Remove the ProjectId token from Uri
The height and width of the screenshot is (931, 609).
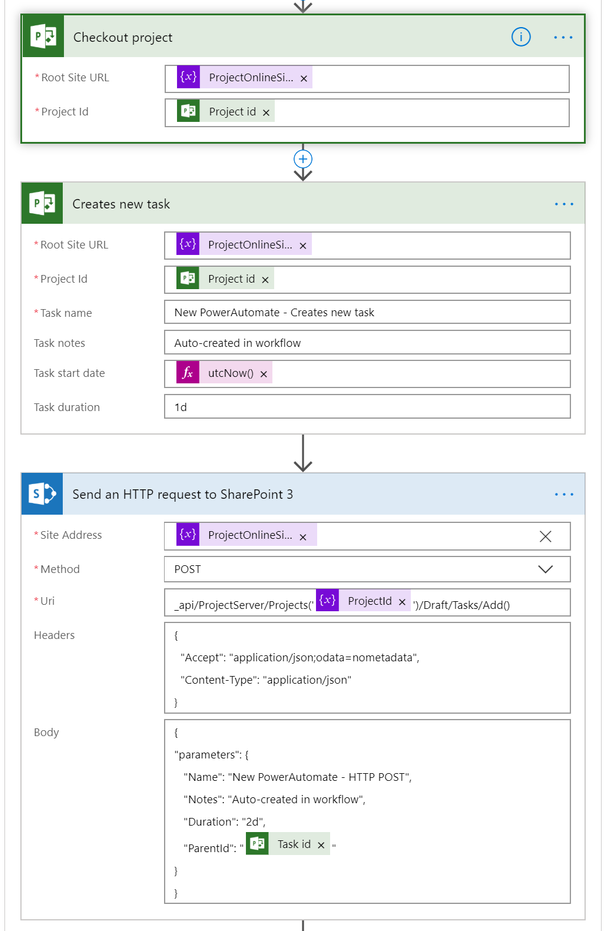[402, 602]
